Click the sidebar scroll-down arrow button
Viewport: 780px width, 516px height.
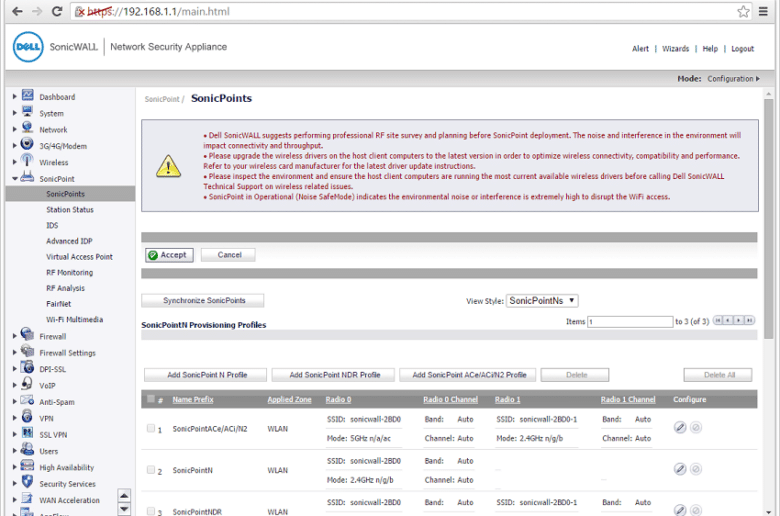pos(124,509)
